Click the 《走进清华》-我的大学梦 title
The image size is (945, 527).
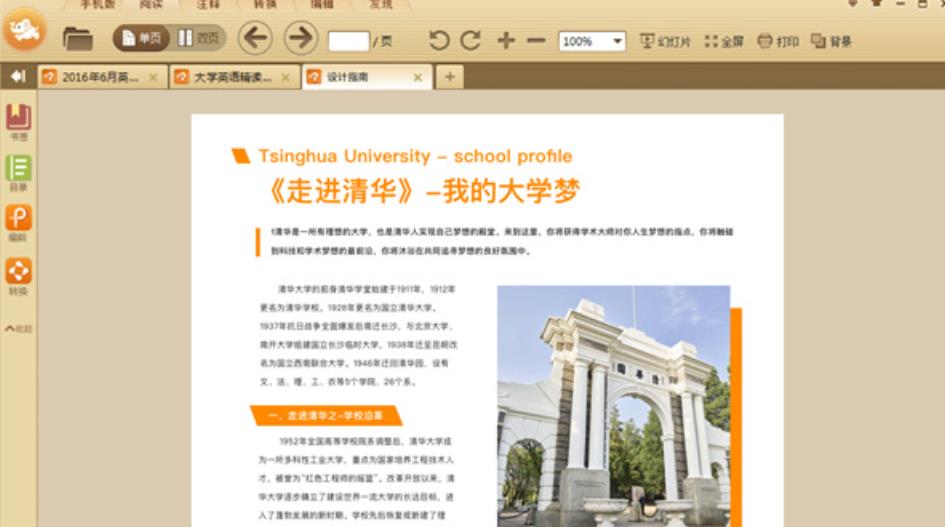422,191
